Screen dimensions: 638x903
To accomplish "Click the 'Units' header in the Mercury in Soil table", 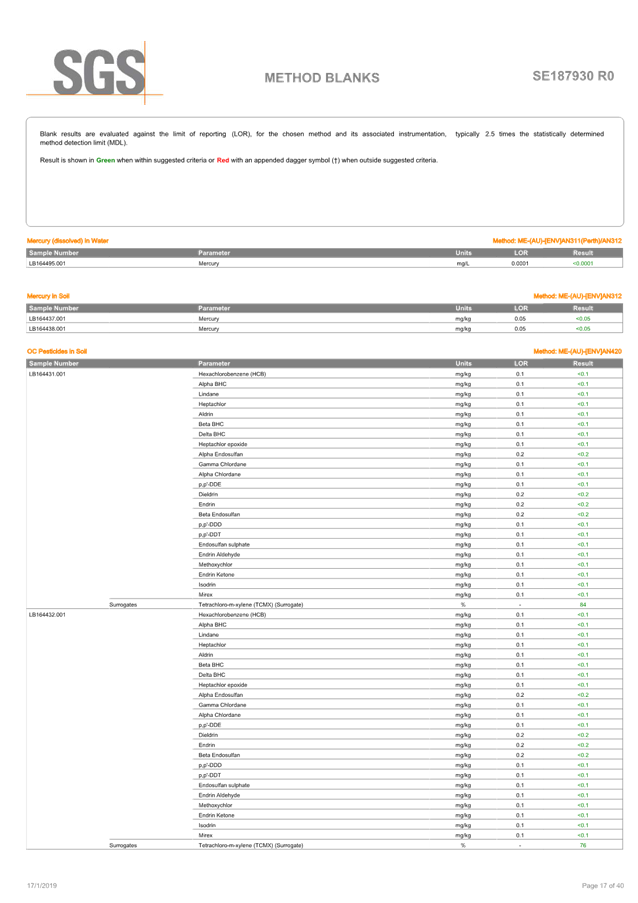I will [x=463, y=308].
